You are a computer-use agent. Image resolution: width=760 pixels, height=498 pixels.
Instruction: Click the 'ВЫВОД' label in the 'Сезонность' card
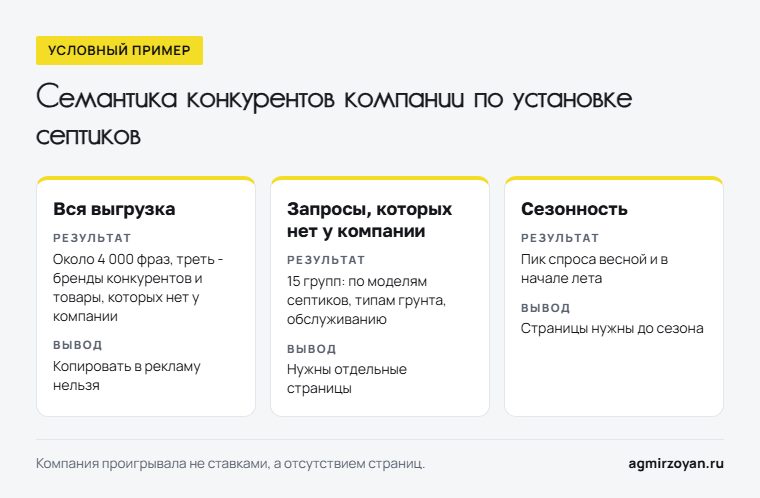pos(546,308)
